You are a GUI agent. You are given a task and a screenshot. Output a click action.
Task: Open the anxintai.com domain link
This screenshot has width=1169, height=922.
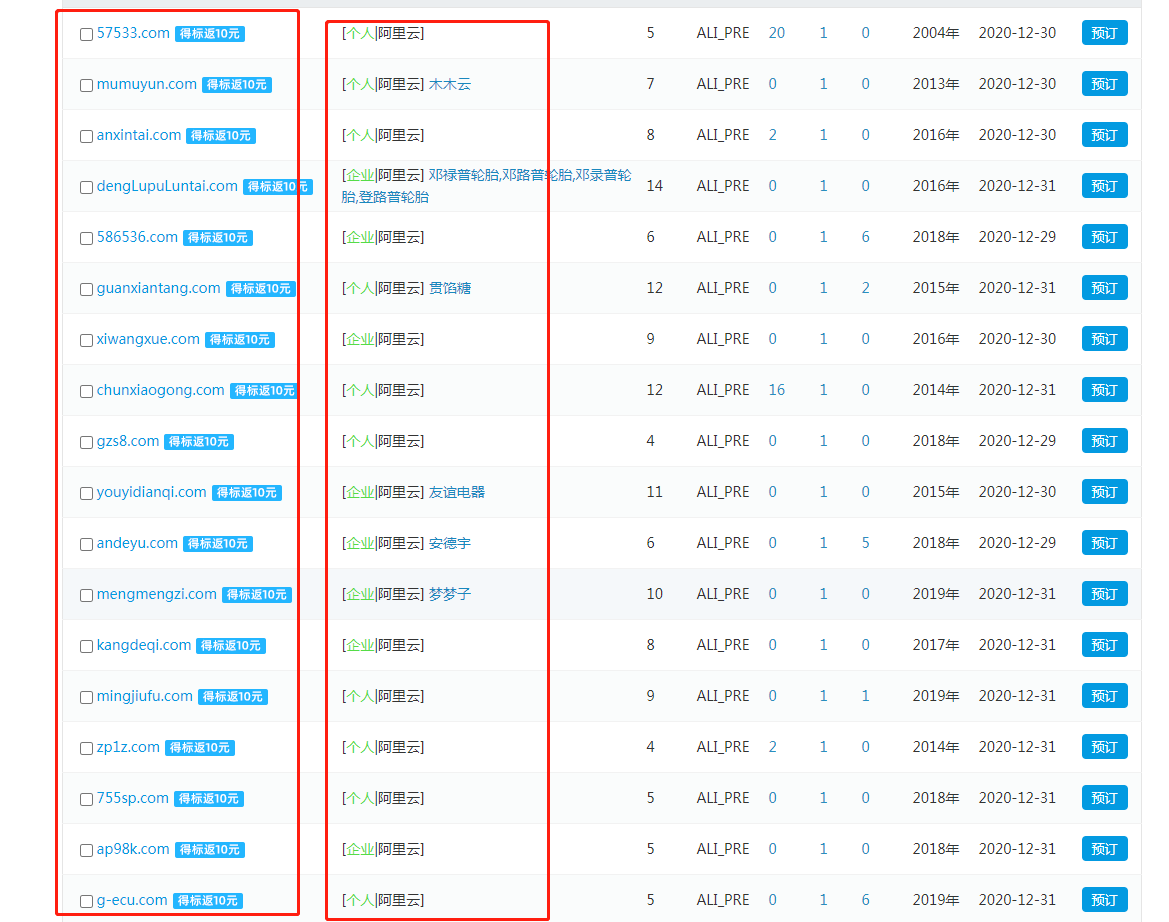pyautogui.click(x=139, y=135)
